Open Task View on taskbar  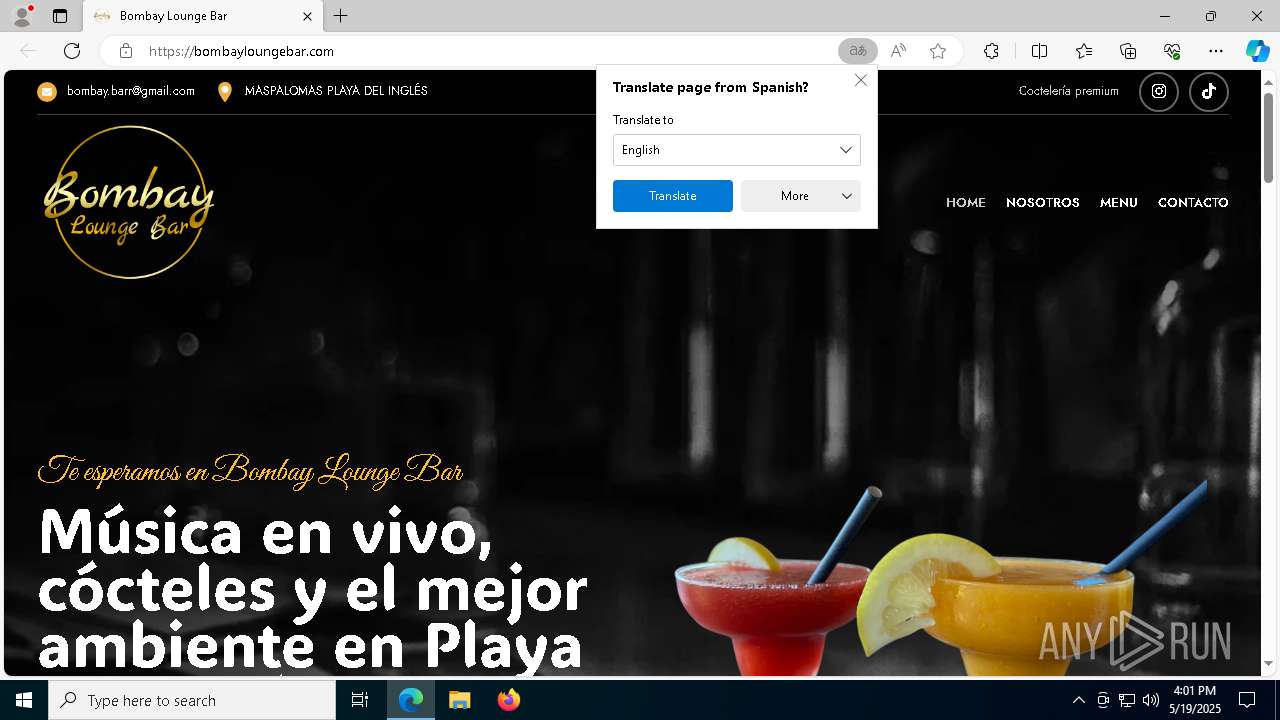(x=360, y=700)
